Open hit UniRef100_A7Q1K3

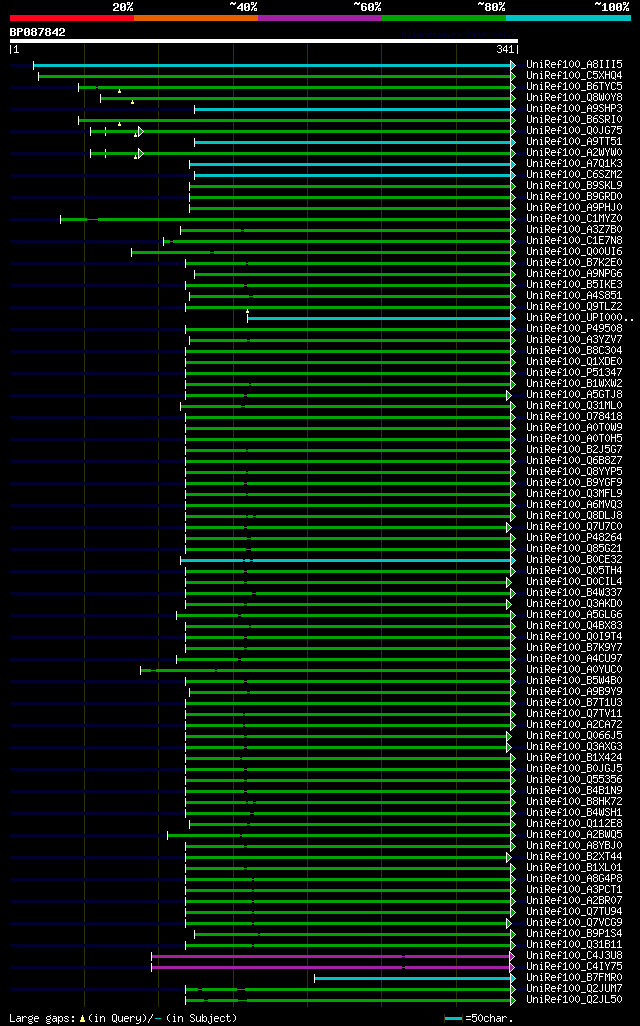pyautogui.click(x=574, y=164)
